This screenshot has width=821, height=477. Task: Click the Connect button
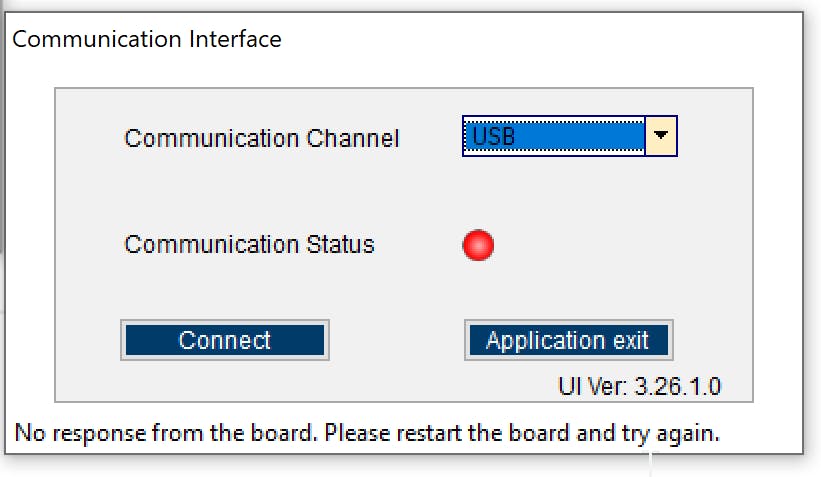pyautogui.click(x=224, y=340)
